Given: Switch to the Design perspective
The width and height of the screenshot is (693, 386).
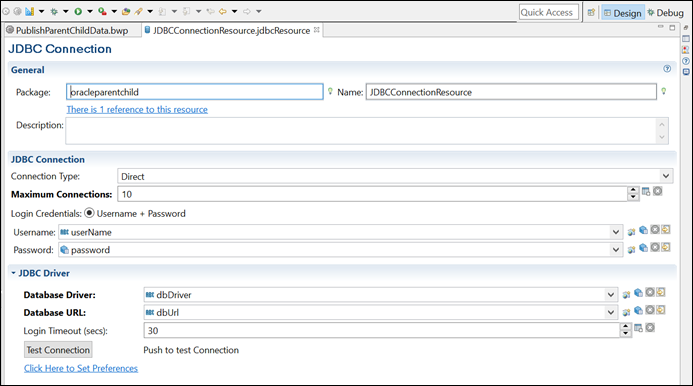Looking at the screenshot, I should pyautogui.click(x=623, y=13).
